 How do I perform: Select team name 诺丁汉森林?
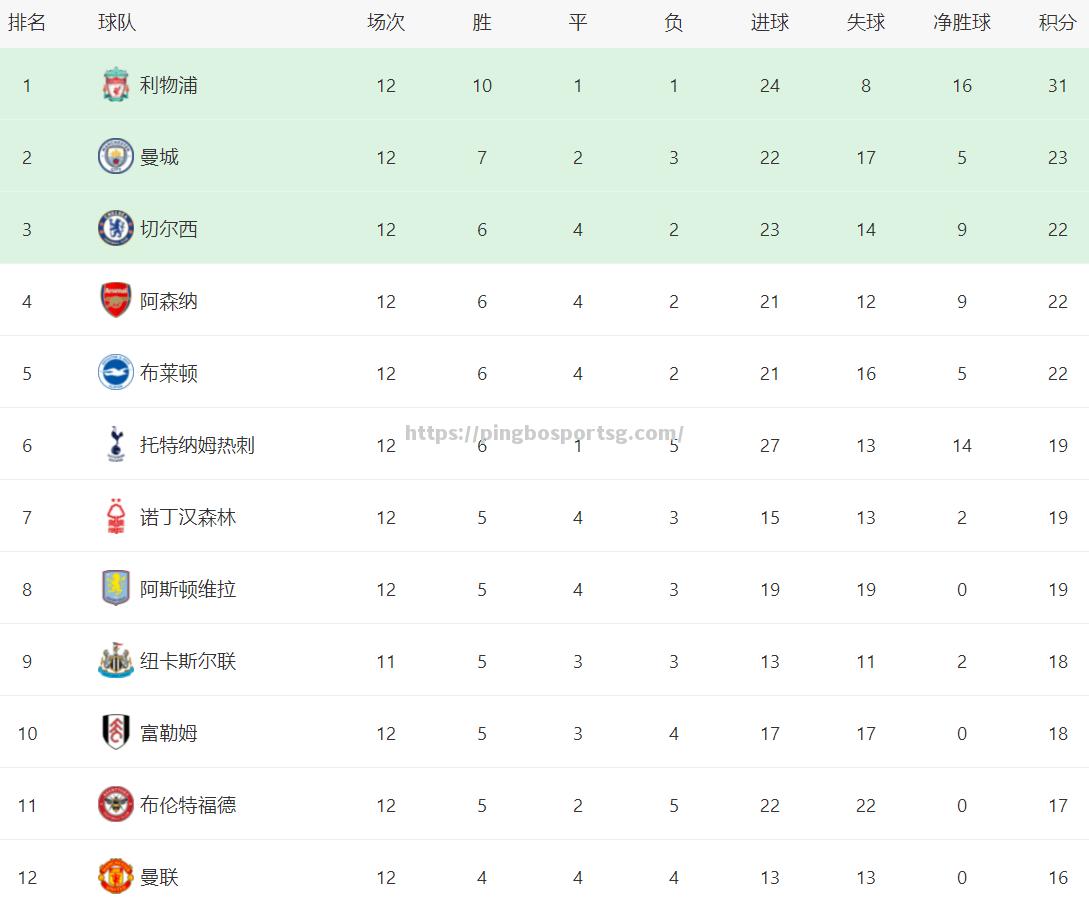pyautogui.click(x=188, y=518)
